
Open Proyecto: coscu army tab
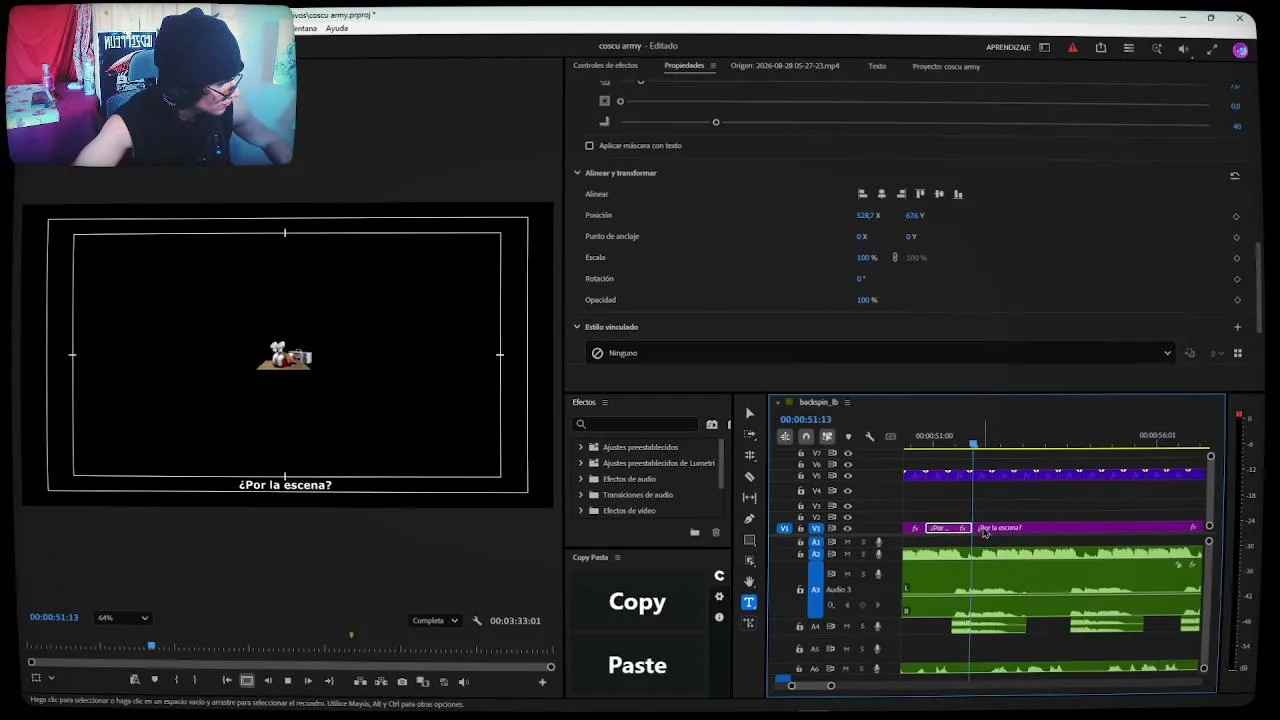click(x=946, y=66)
